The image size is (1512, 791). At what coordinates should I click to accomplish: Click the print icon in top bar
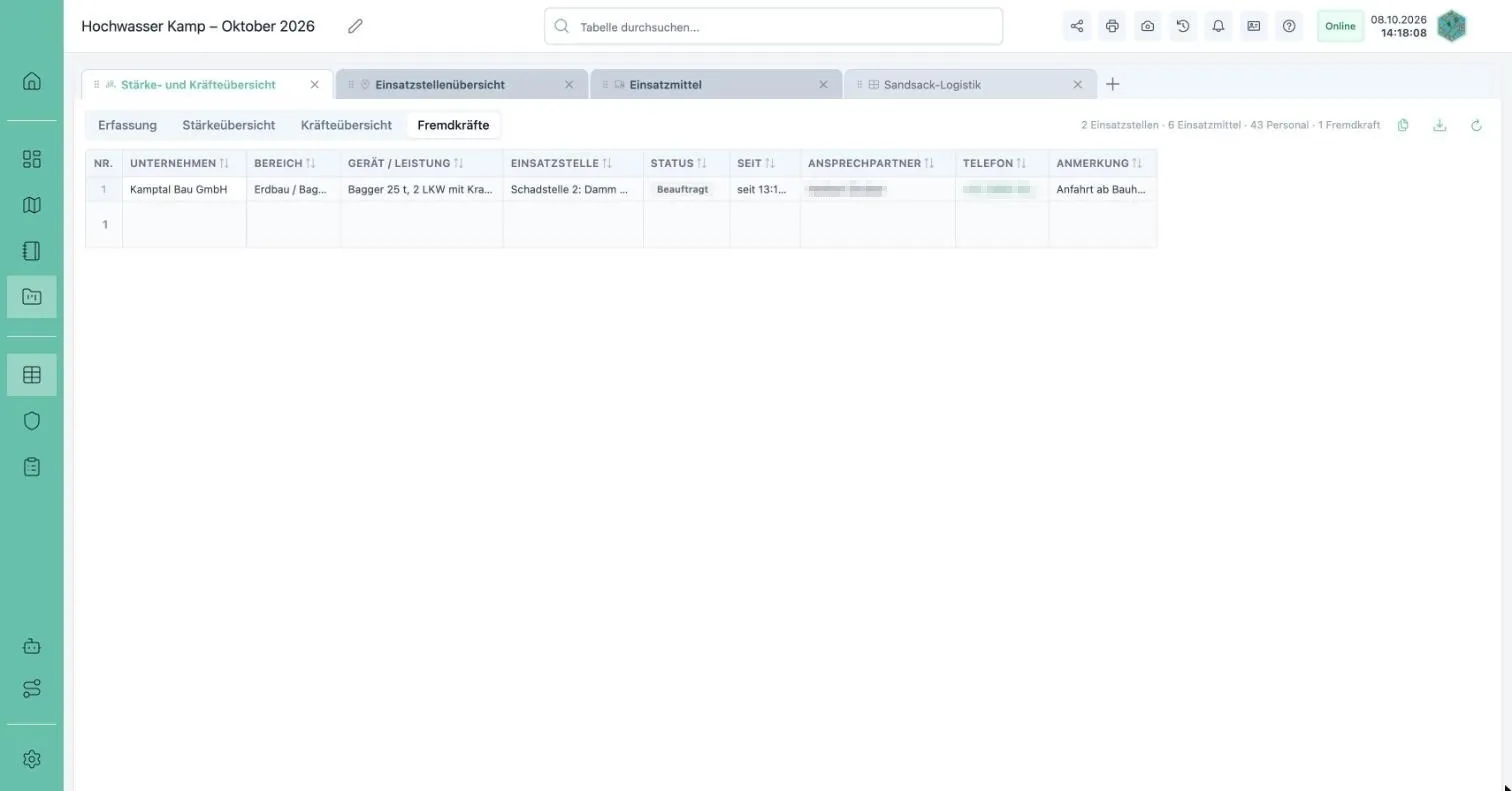[1112, 26]
